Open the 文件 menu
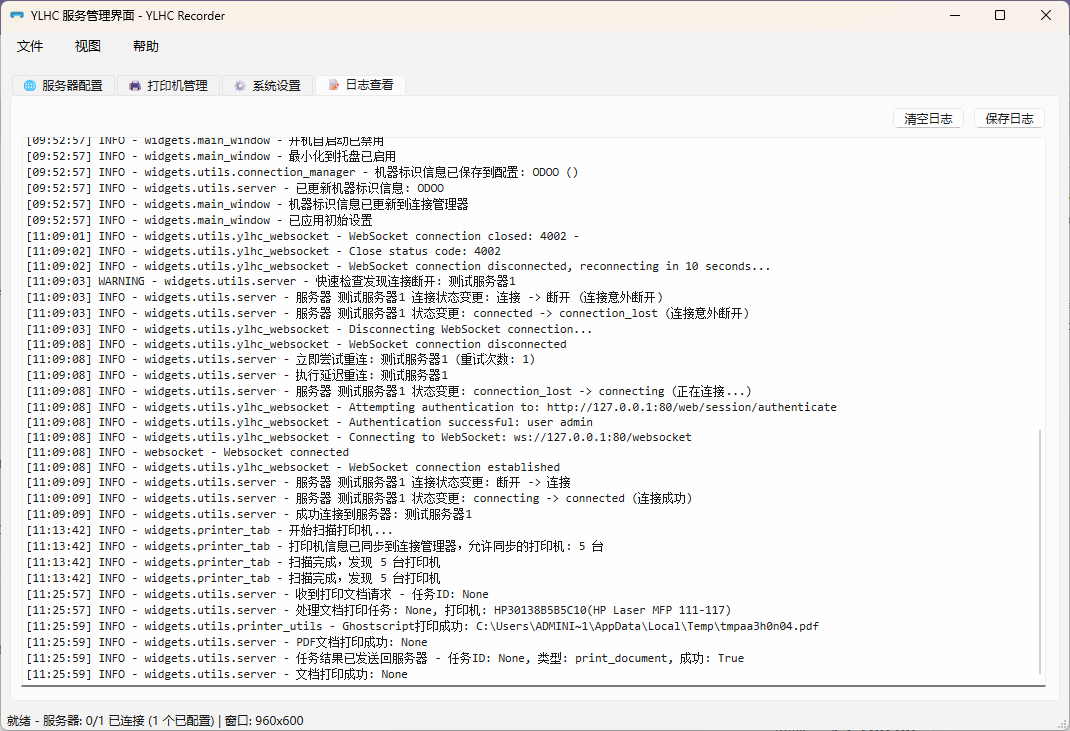This screenshot has height=731, width=1070. (30, 46)
